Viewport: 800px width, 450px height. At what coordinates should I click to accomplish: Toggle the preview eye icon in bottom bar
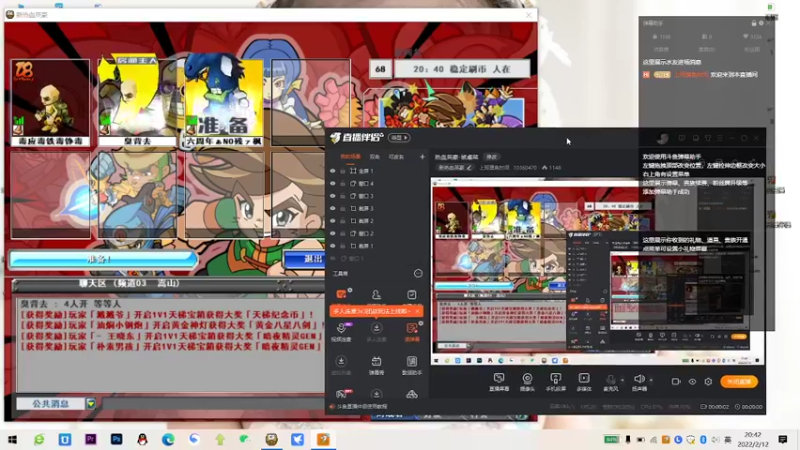[x=692, y=381]
